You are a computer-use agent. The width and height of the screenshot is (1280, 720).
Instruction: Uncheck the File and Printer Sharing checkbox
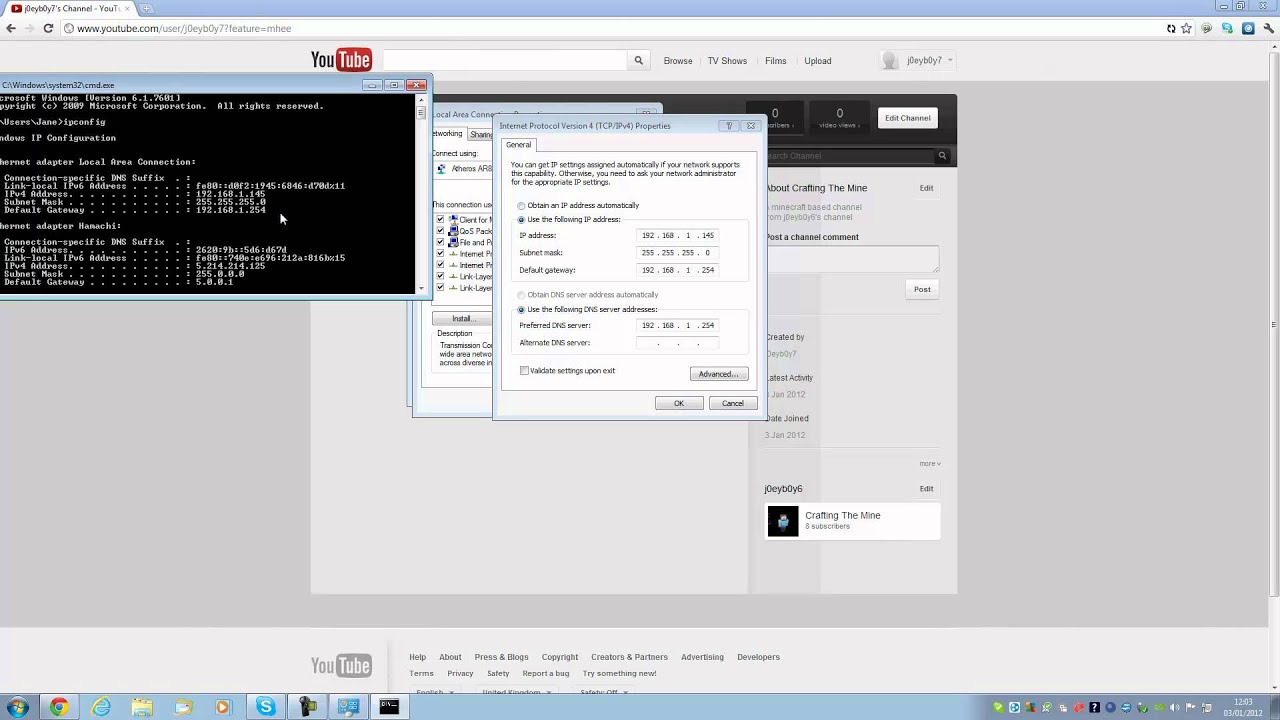pos(440,242)
